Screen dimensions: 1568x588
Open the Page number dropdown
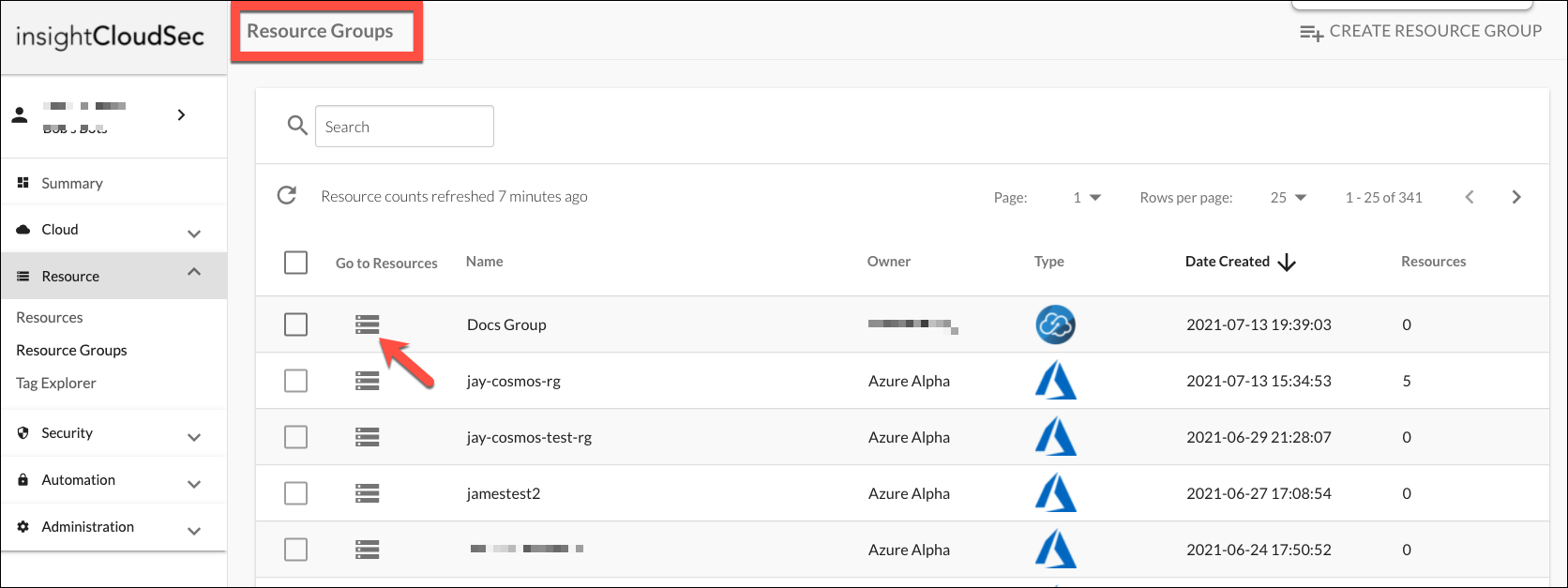[1087, 197]
